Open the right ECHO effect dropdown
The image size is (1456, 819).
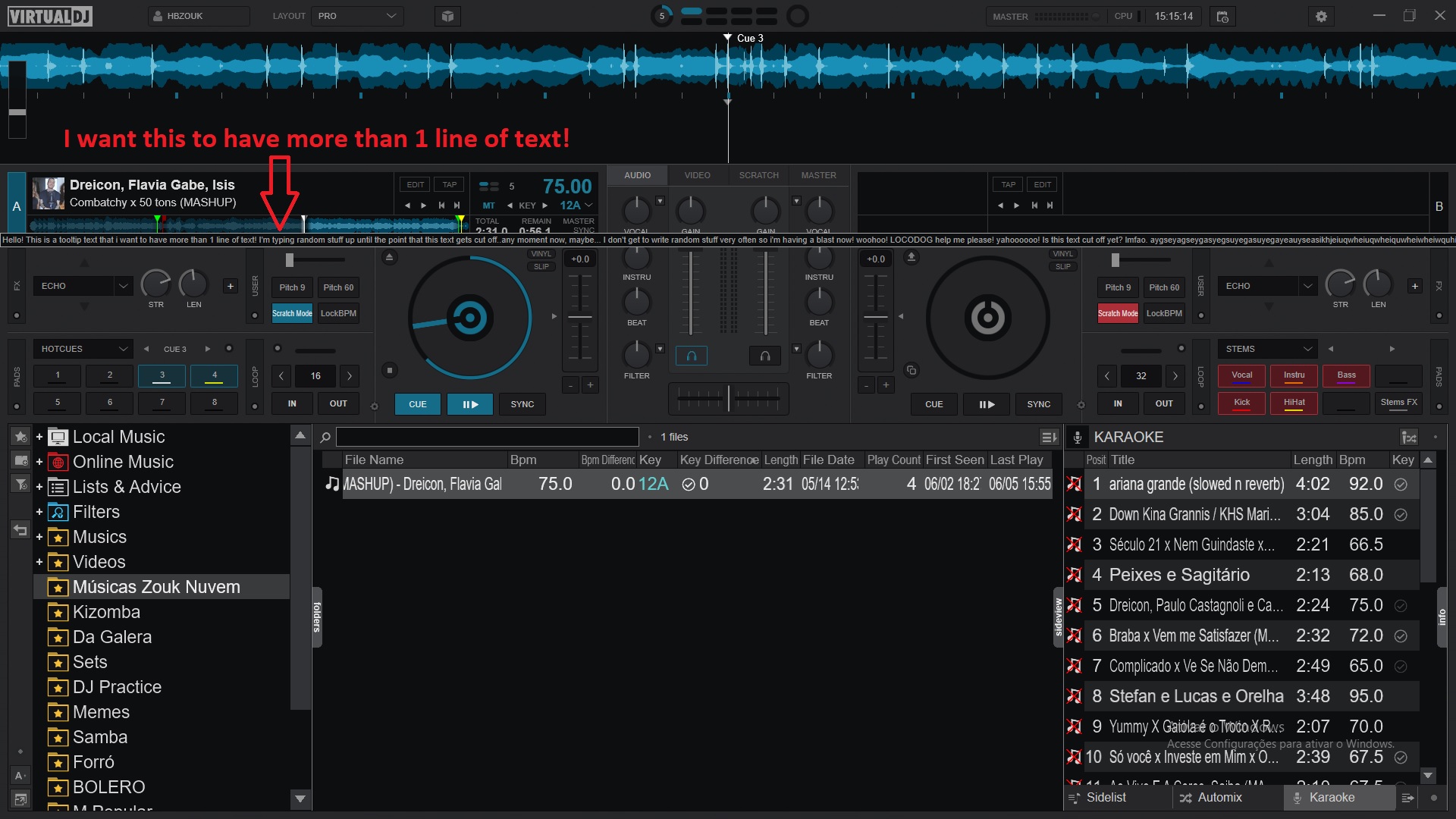pyautogui.click(x=1267, y=286)
